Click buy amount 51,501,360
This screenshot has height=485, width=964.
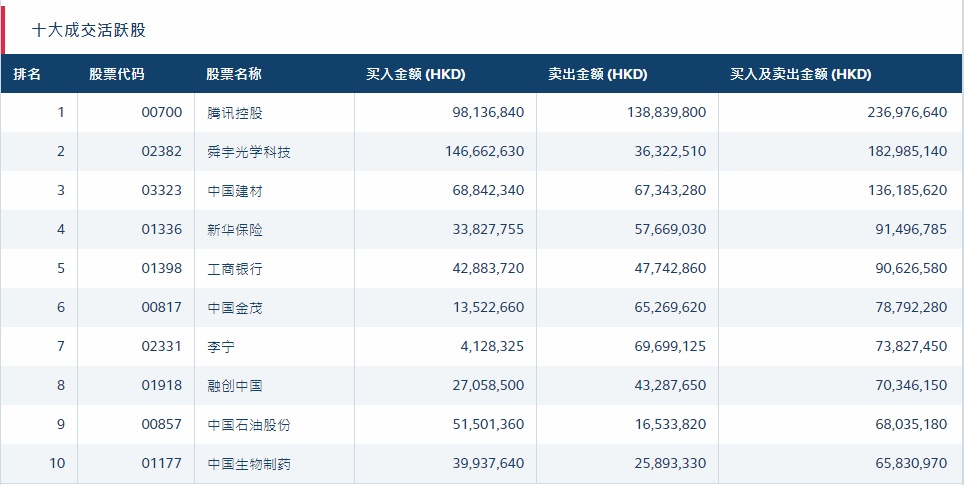pyautogui.click(x=487, y=425)
